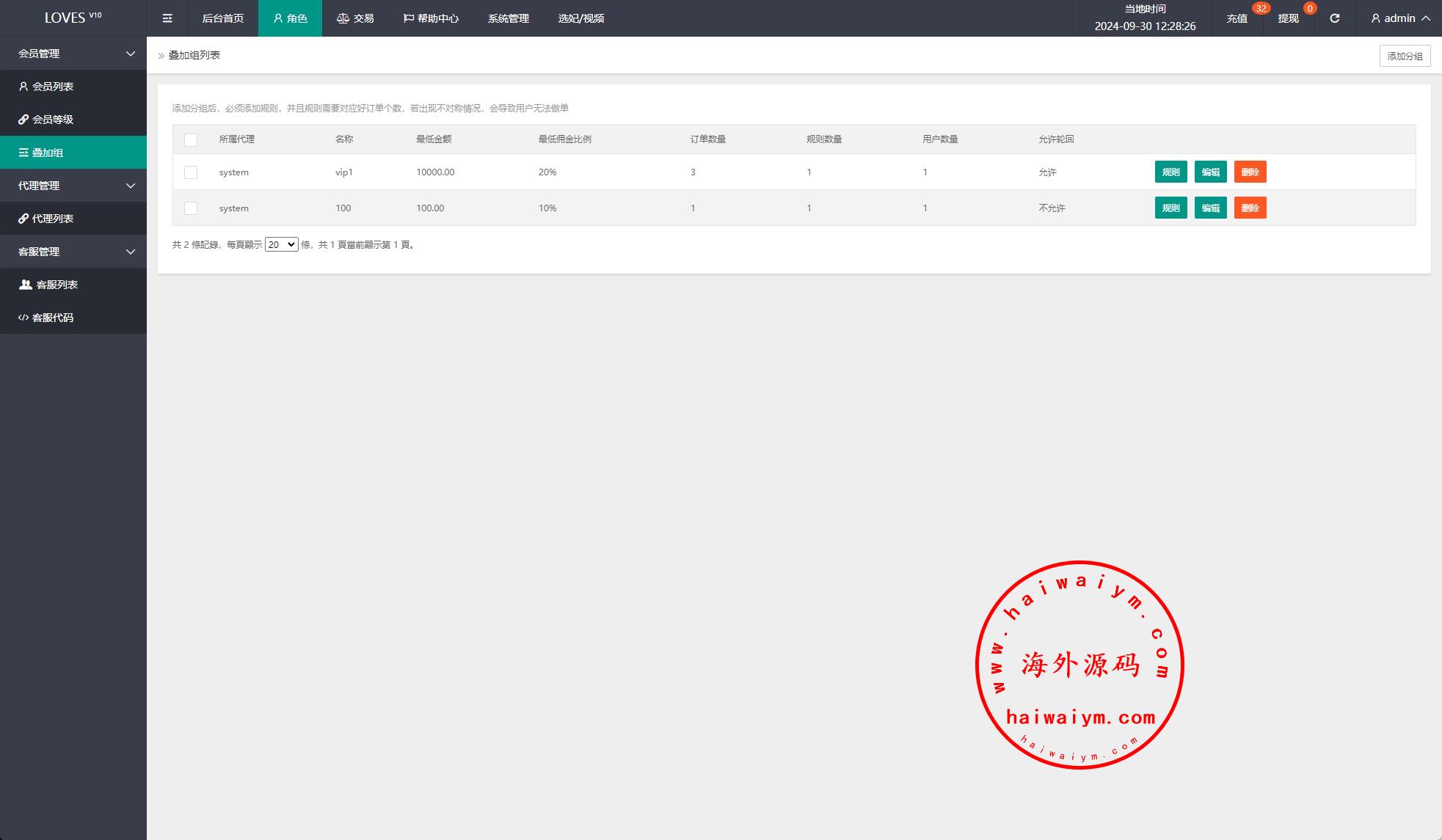Viewport: 1442px width, 840px height.
Task: Open 客服代码 in the sidebar
Action: [53, 318]
